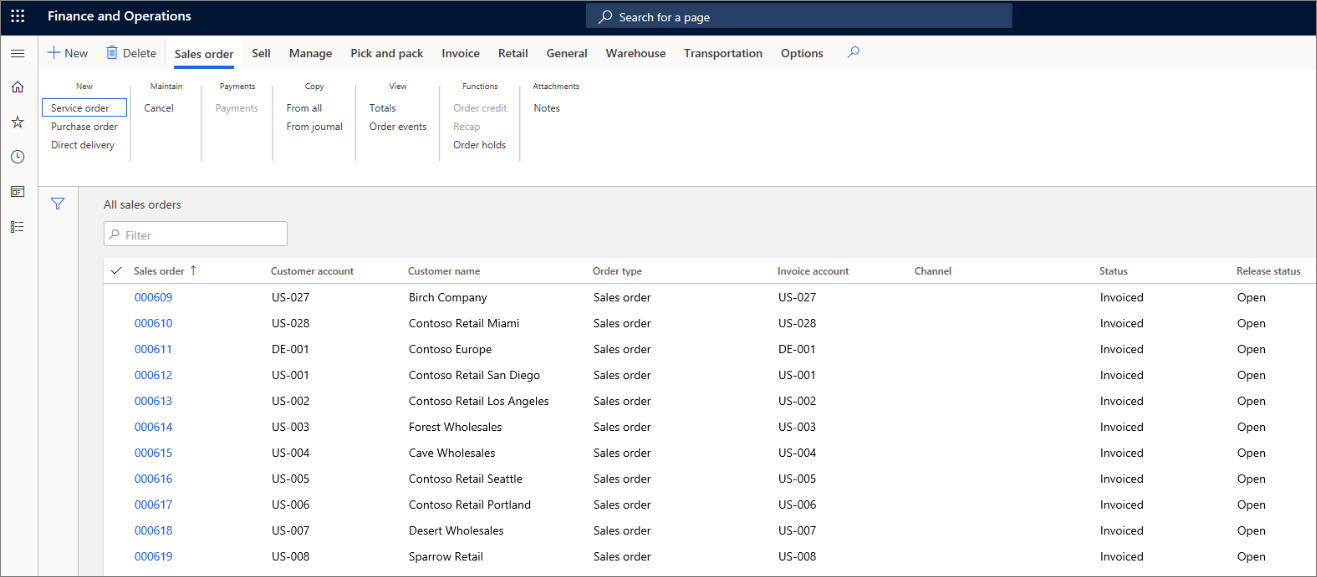Open the Sales order tab
This screenshot has width=1317, height=577.
[x=204, y=54]
